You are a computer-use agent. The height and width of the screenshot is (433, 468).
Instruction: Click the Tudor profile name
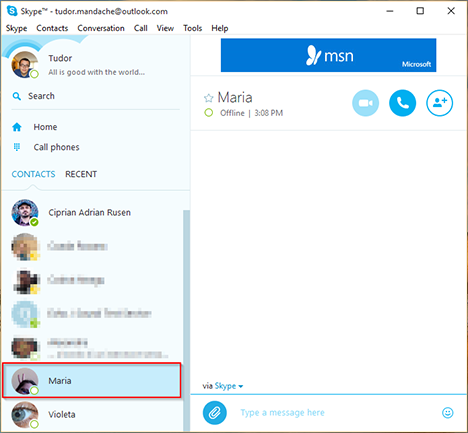click(60, 58)
